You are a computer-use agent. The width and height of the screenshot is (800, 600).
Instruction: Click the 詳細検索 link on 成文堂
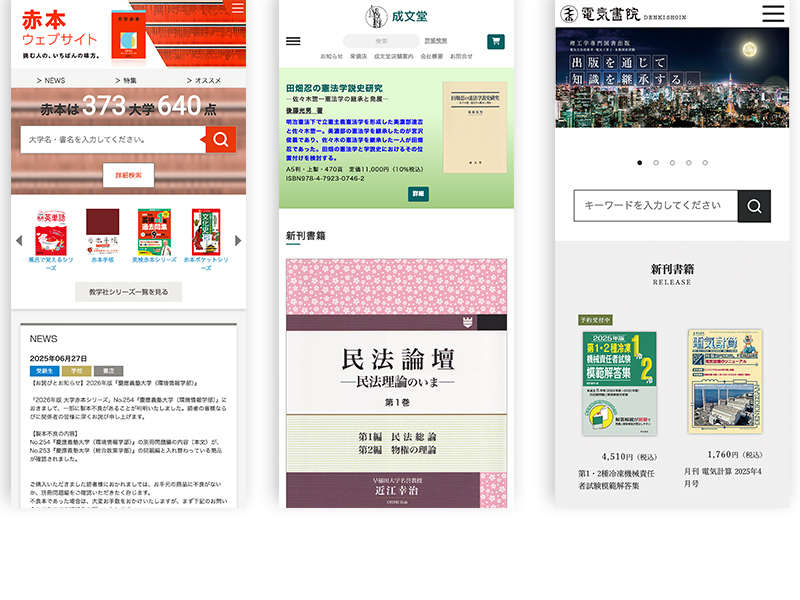pos(436,41)
